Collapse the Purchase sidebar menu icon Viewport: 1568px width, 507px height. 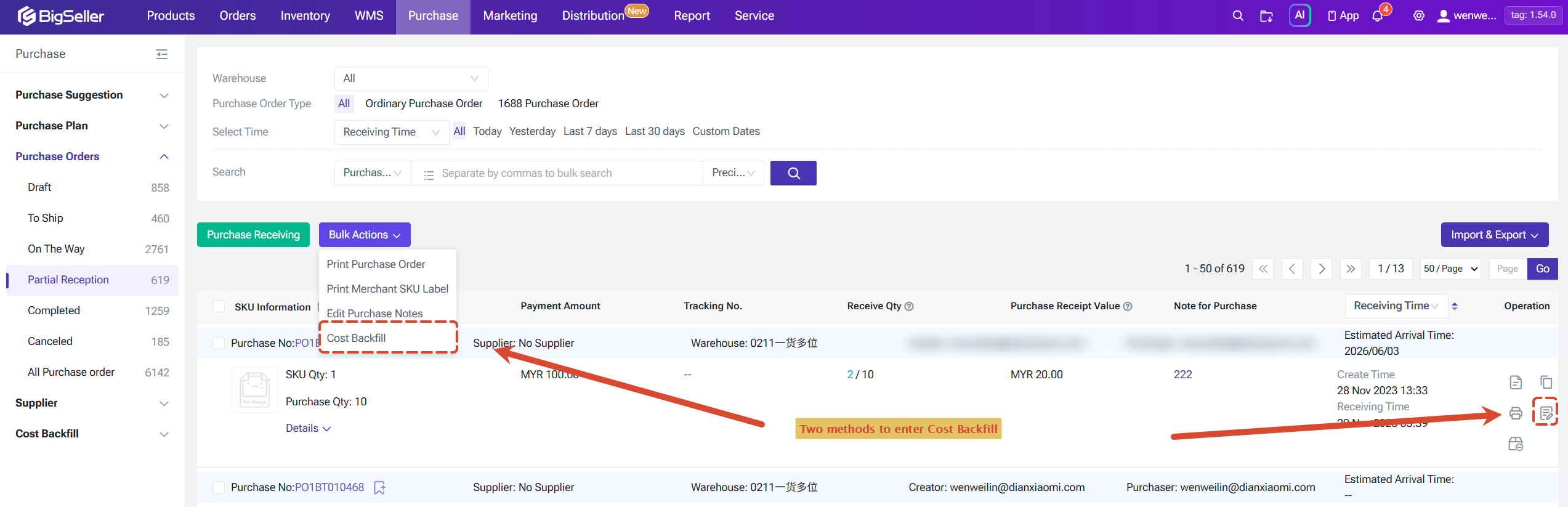[161, 54]
